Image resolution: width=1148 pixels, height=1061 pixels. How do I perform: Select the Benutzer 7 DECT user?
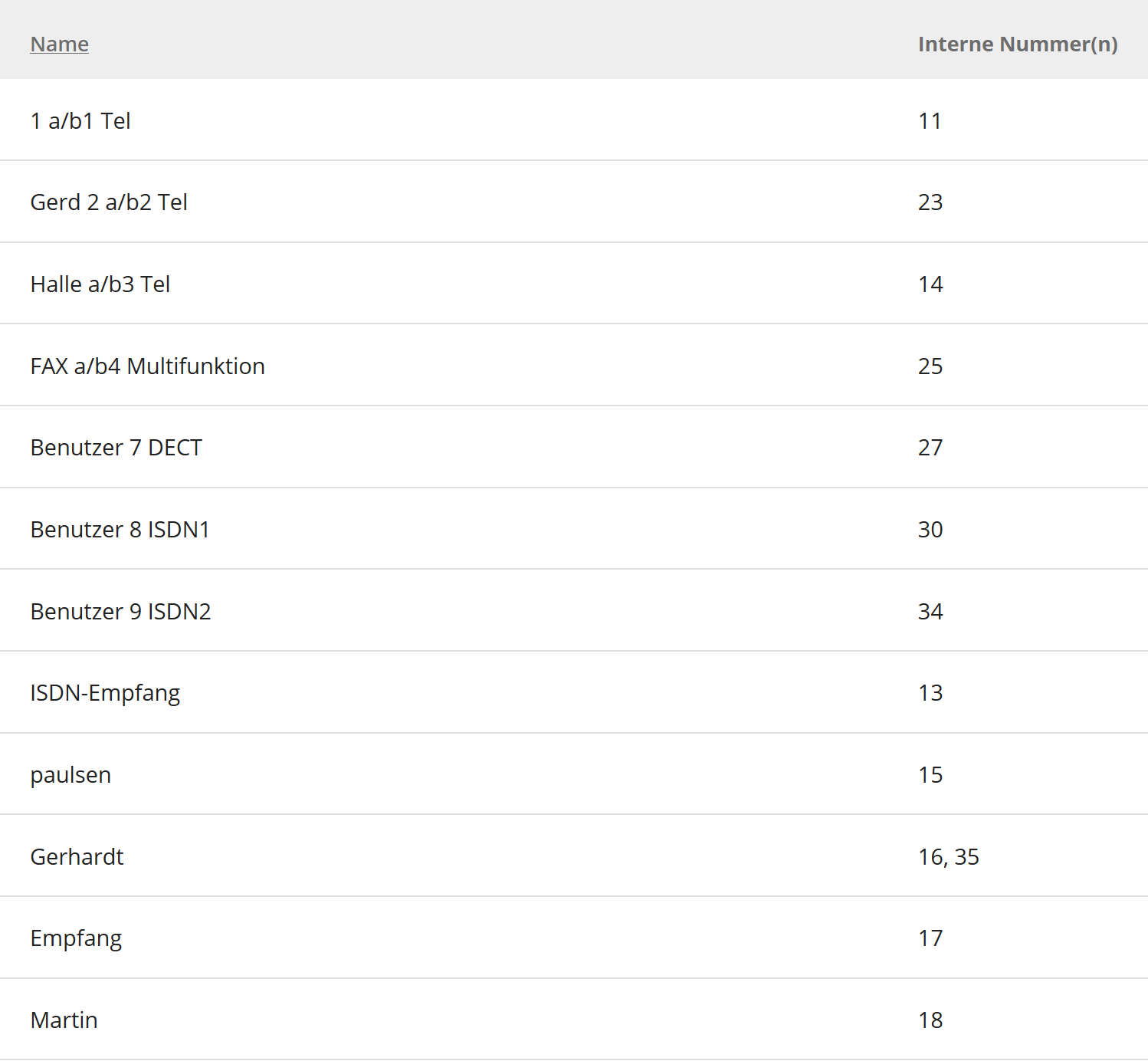coord(116,448)
